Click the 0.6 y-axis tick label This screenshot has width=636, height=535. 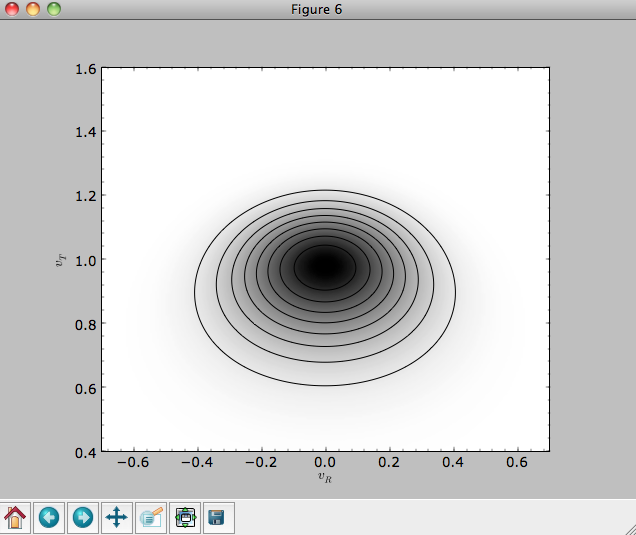[x=86, y=389]
